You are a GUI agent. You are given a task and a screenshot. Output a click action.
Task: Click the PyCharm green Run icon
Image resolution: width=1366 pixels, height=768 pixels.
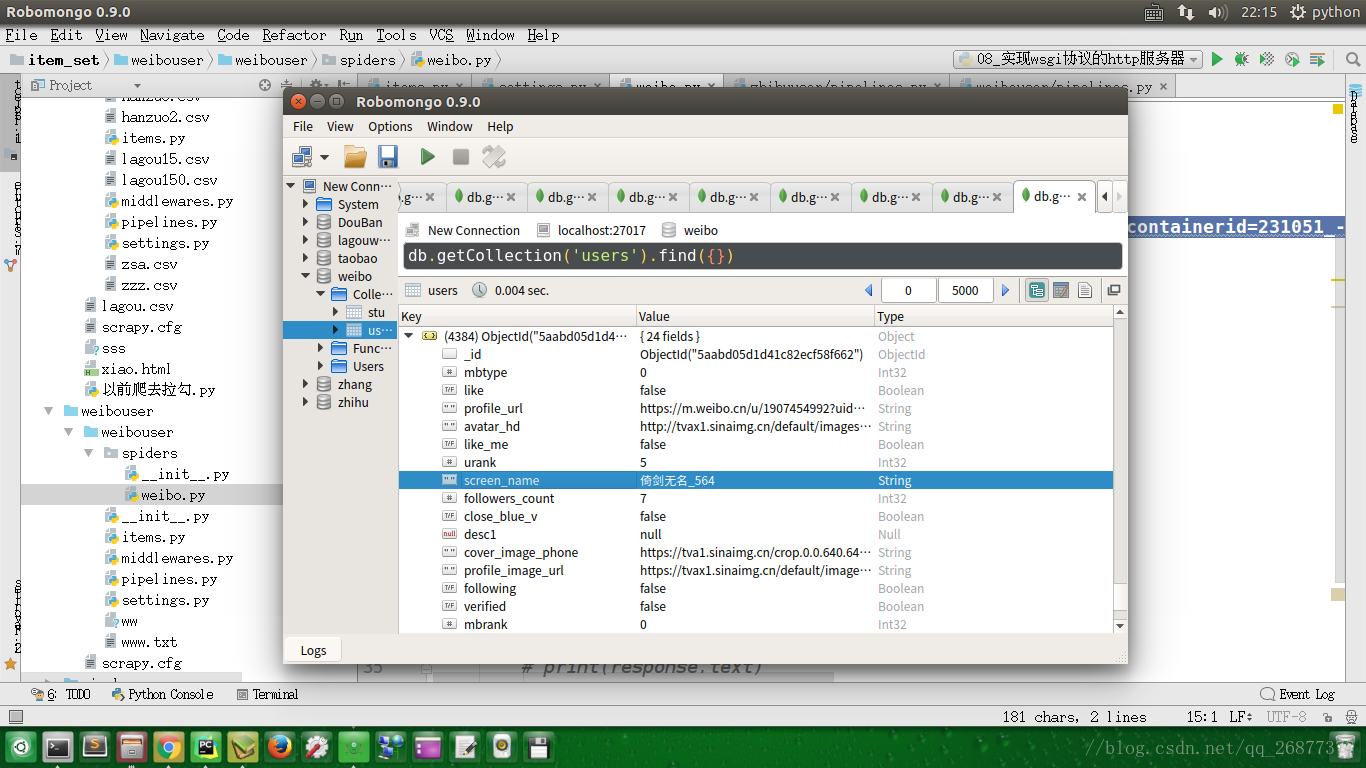1217,59
